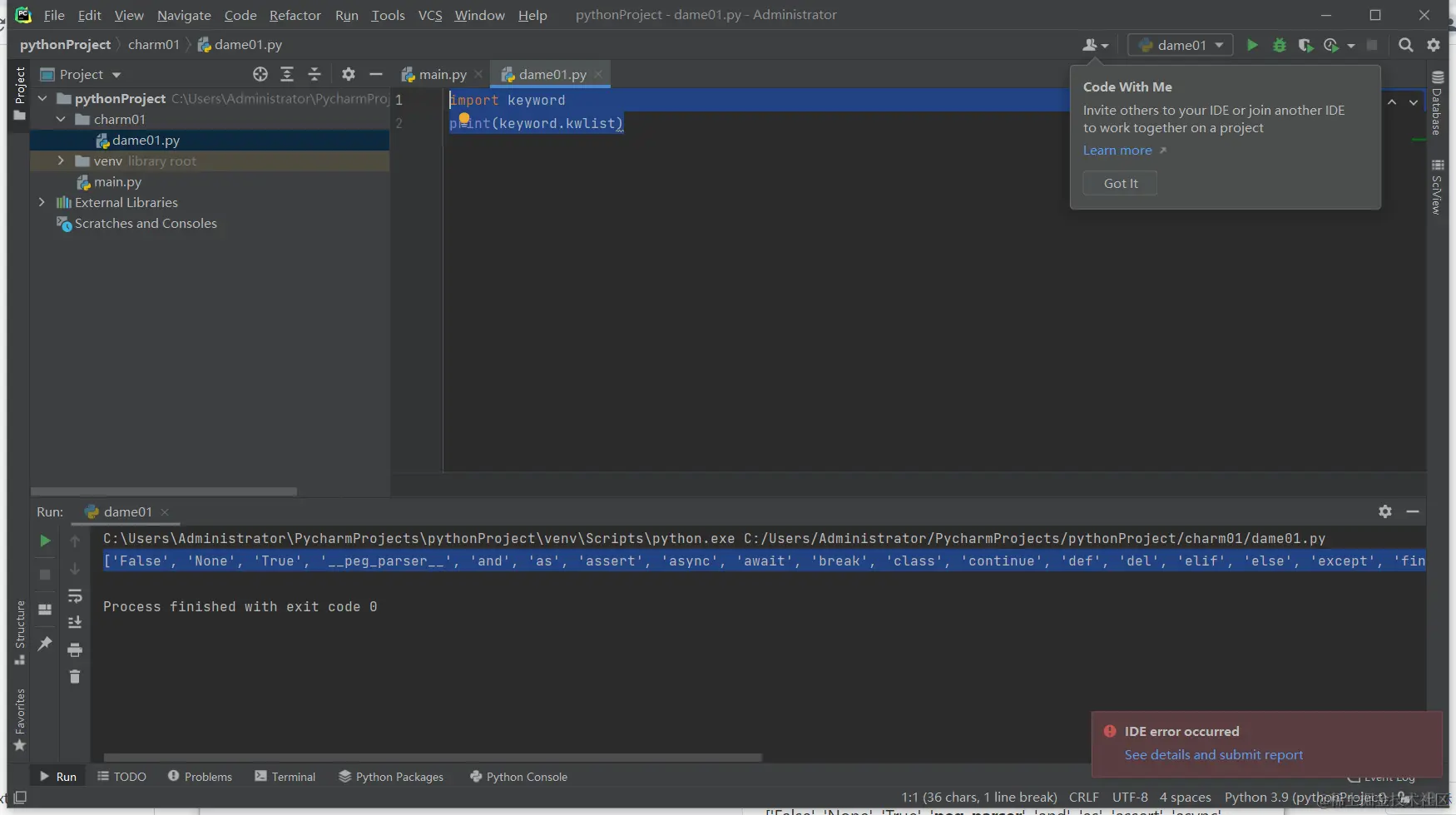The image size is (1456, 815).
Task: Collapse the charm01 folder
Action: [61, 119]
